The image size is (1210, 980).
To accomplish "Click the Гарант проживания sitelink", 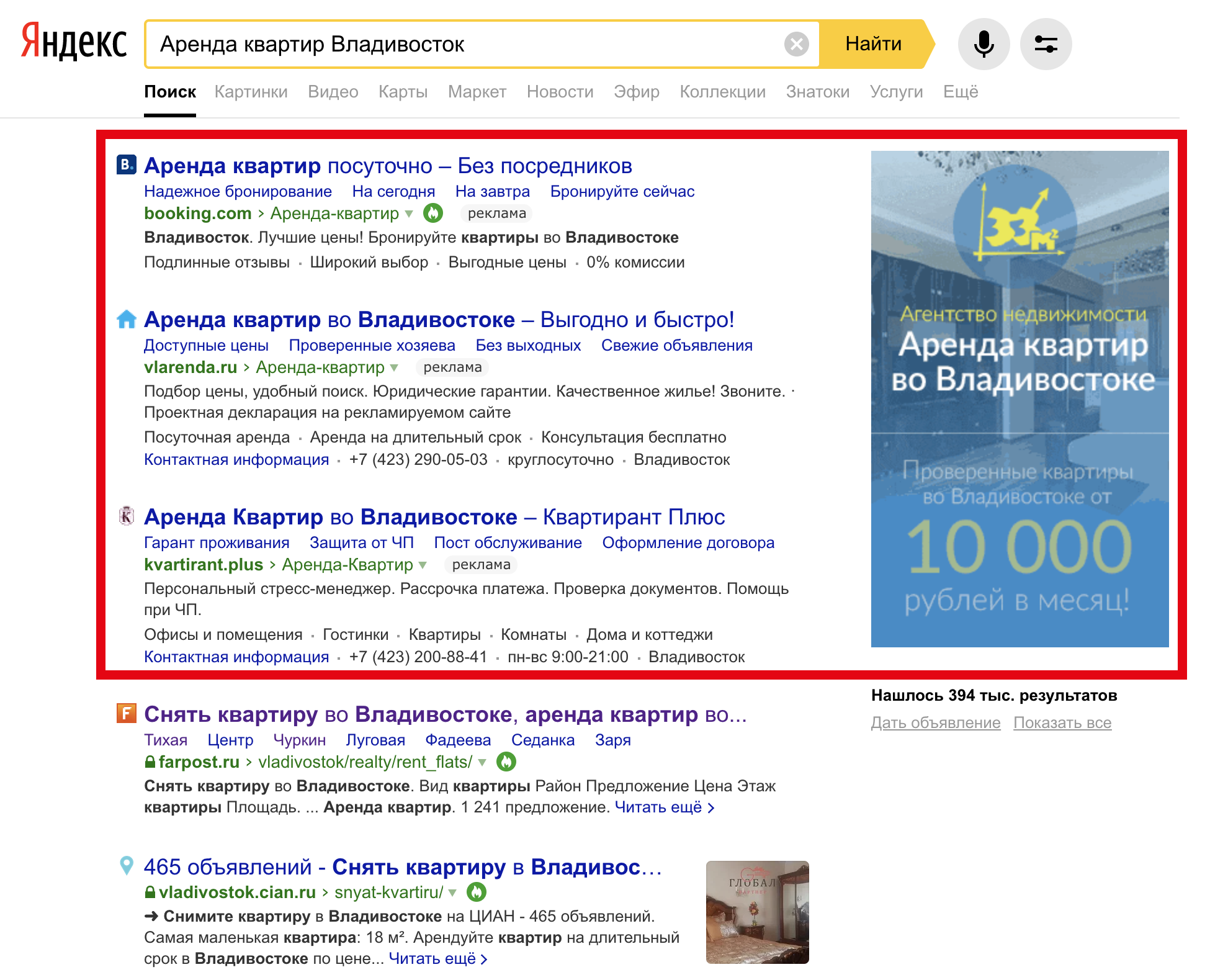I will coord(217,542).
